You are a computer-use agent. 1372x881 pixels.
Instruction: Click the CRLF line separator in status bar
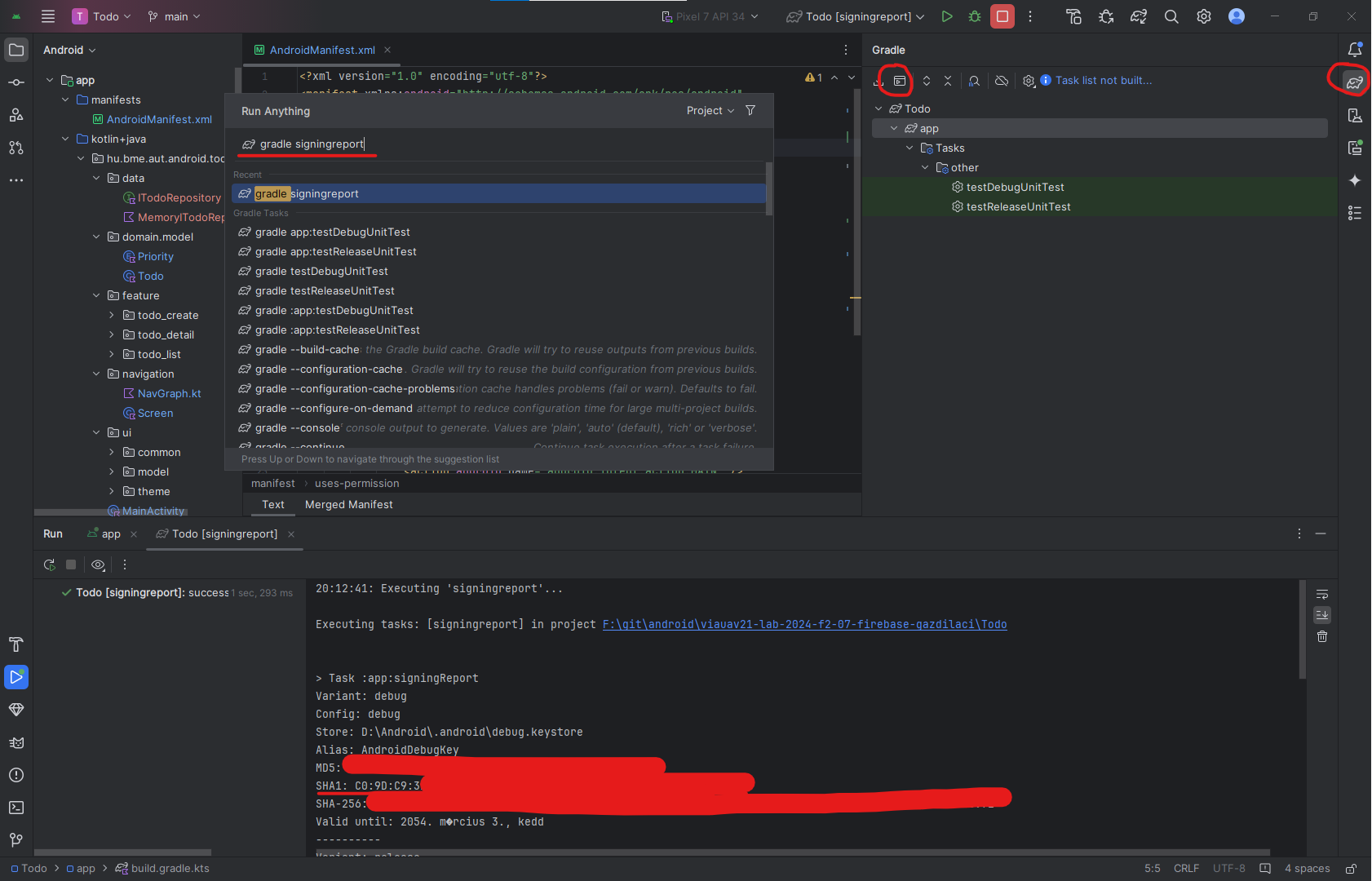pos(1186,869)
